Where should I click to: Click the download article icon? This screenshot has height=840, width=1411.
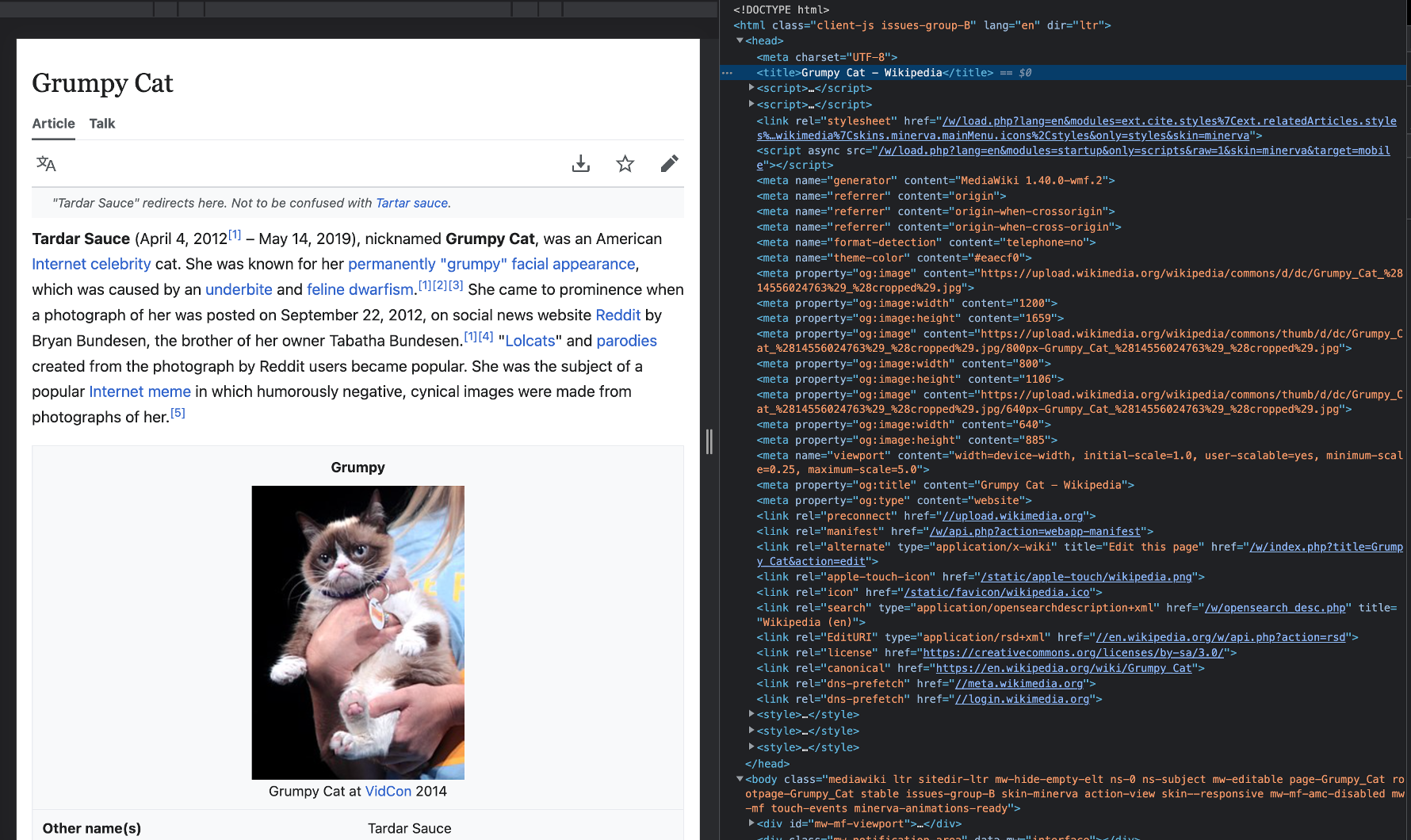click(x=581, y=164)
